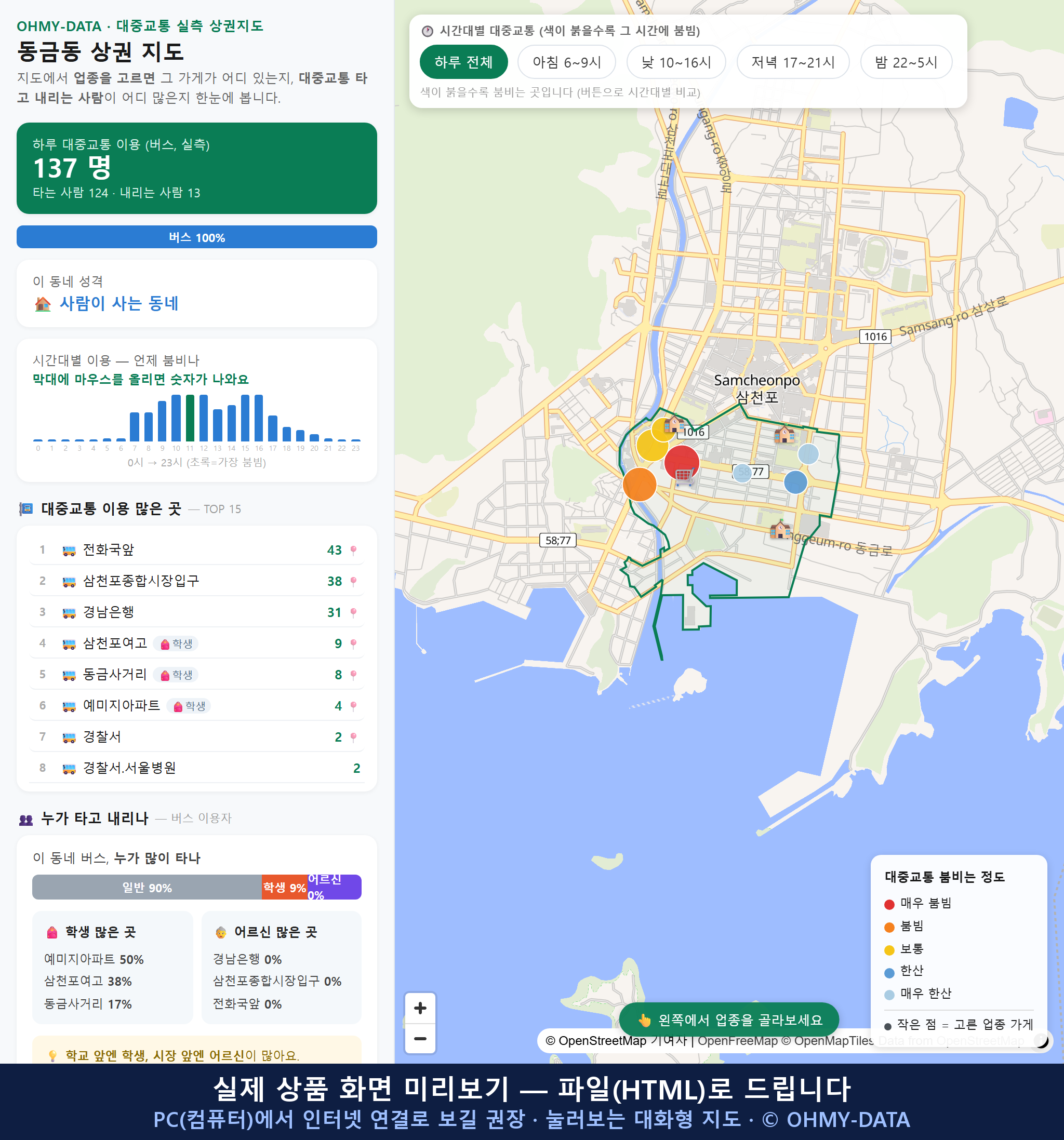Click red 매우 붐빔 legend dot

click(x=889, y=904)
